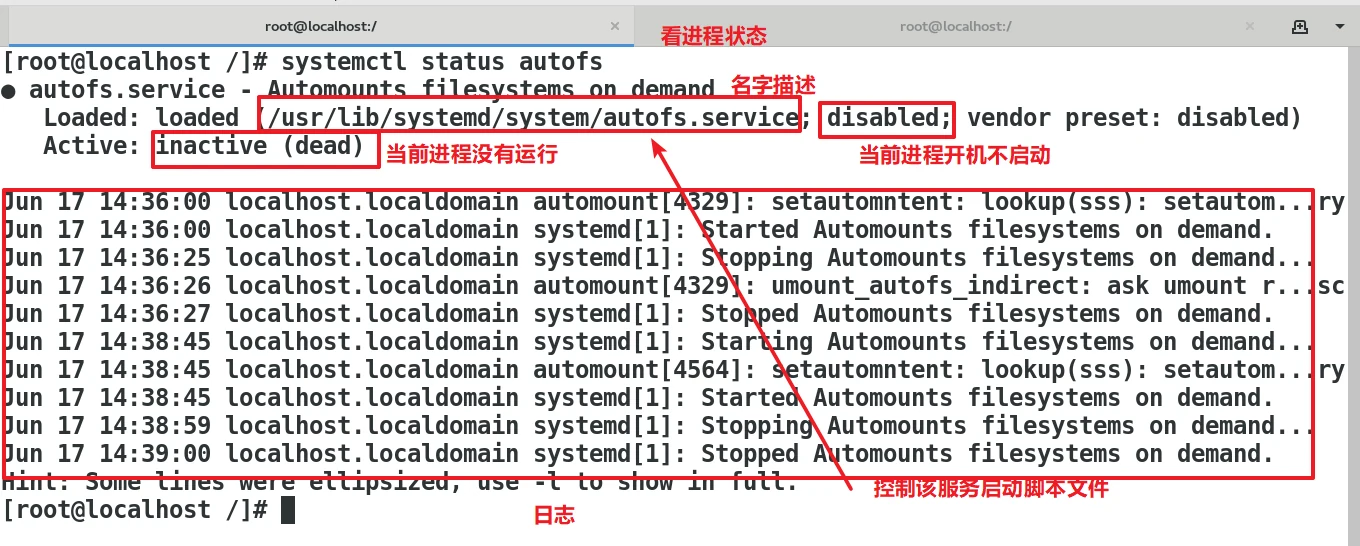The height and width of the screenshot is (546, 1360).
Task: Click the 14:36:26 umount_autofs_indirect log line
Action: 673,286
